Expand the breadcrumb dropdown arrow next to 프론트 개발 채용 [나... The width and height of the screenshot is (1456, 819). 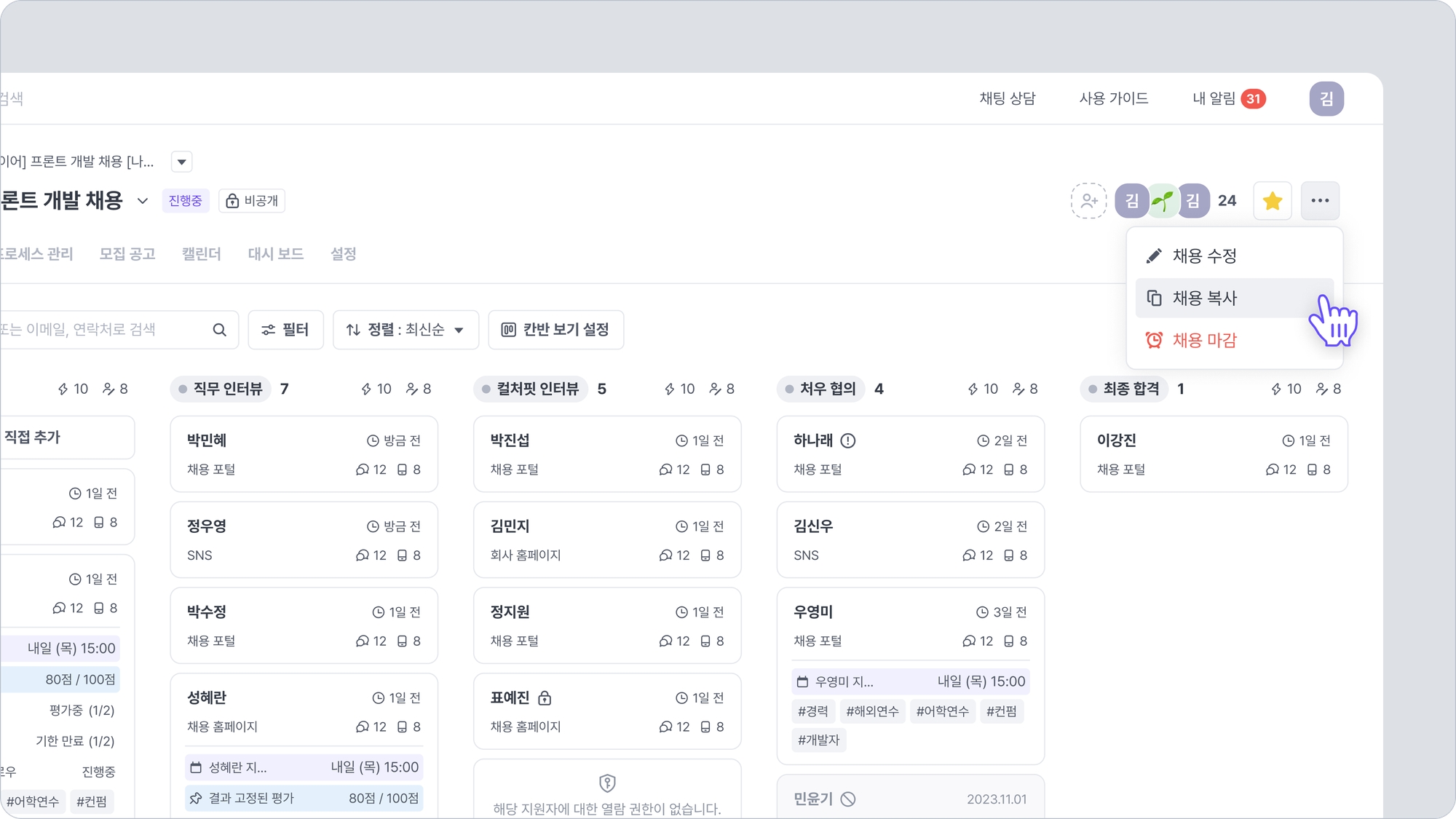click(x=182, y=162)
